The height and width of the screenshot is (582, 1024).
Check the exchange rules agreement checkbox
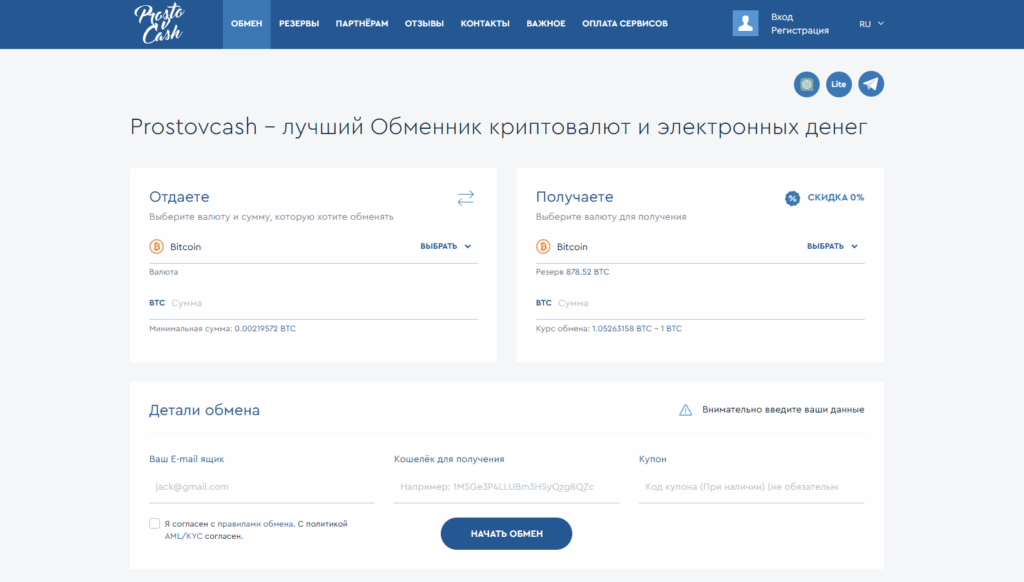click(x=154, y=523)
